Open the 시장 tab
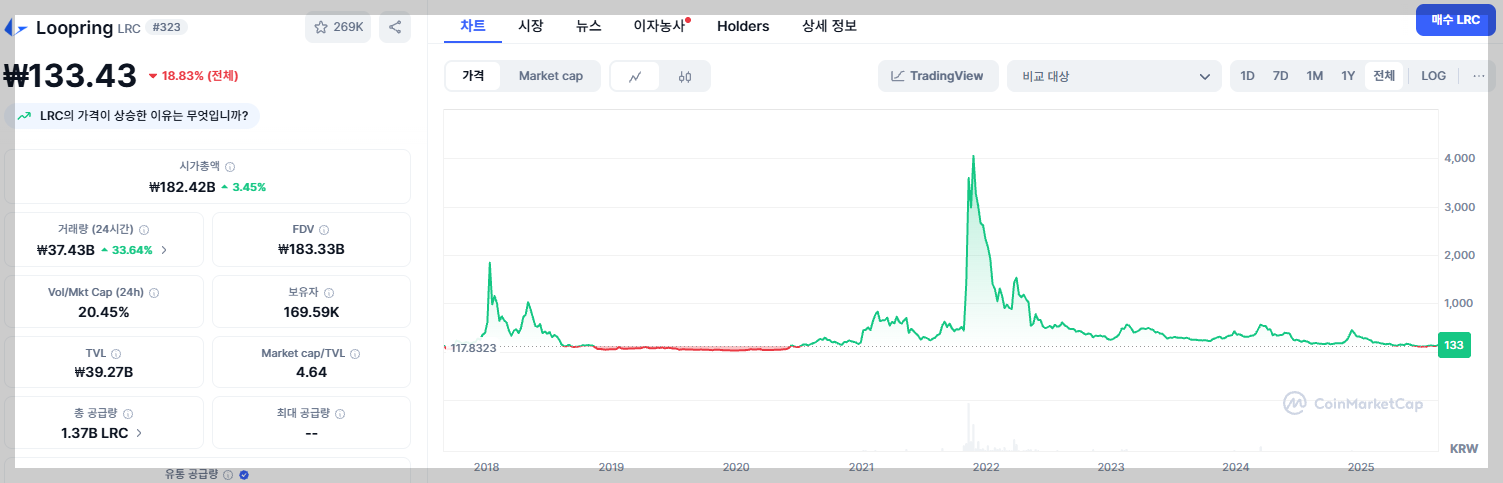 [531, 26]
